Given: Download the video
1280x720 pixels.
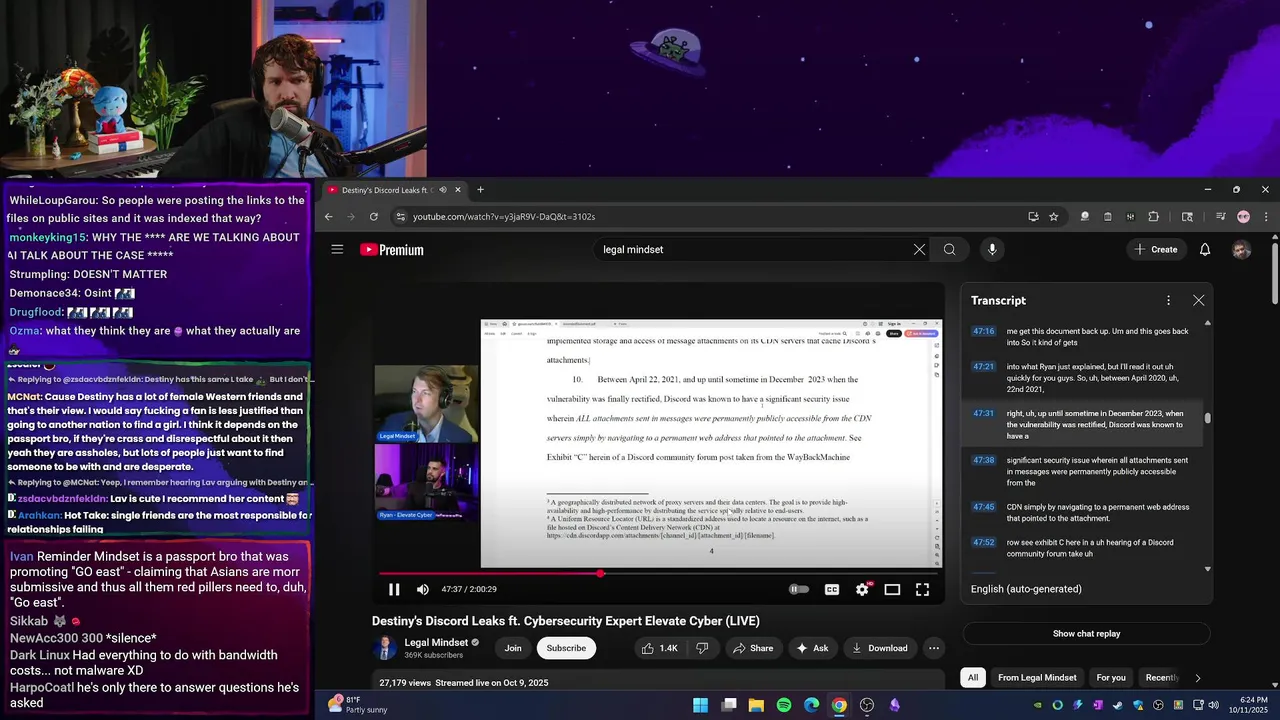Looking at the screenshot, I should 880,648.
